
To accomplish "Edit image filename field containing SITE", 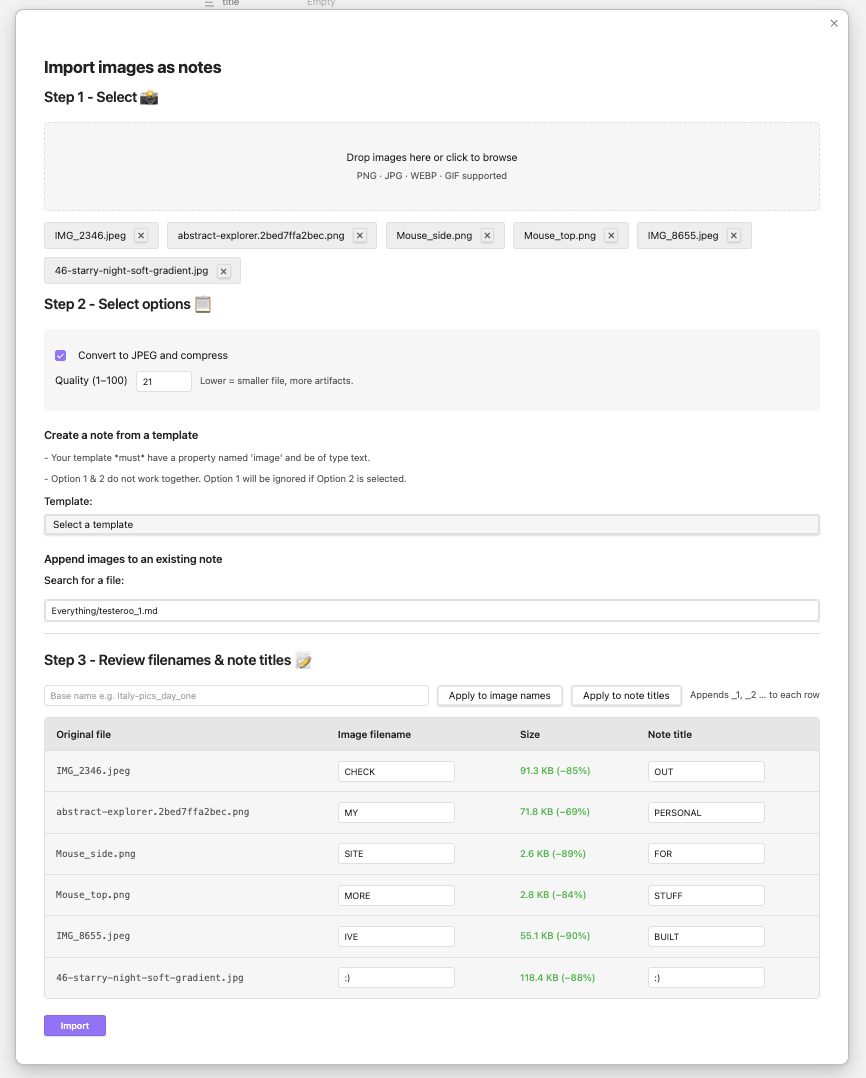I will coord(396,854).
